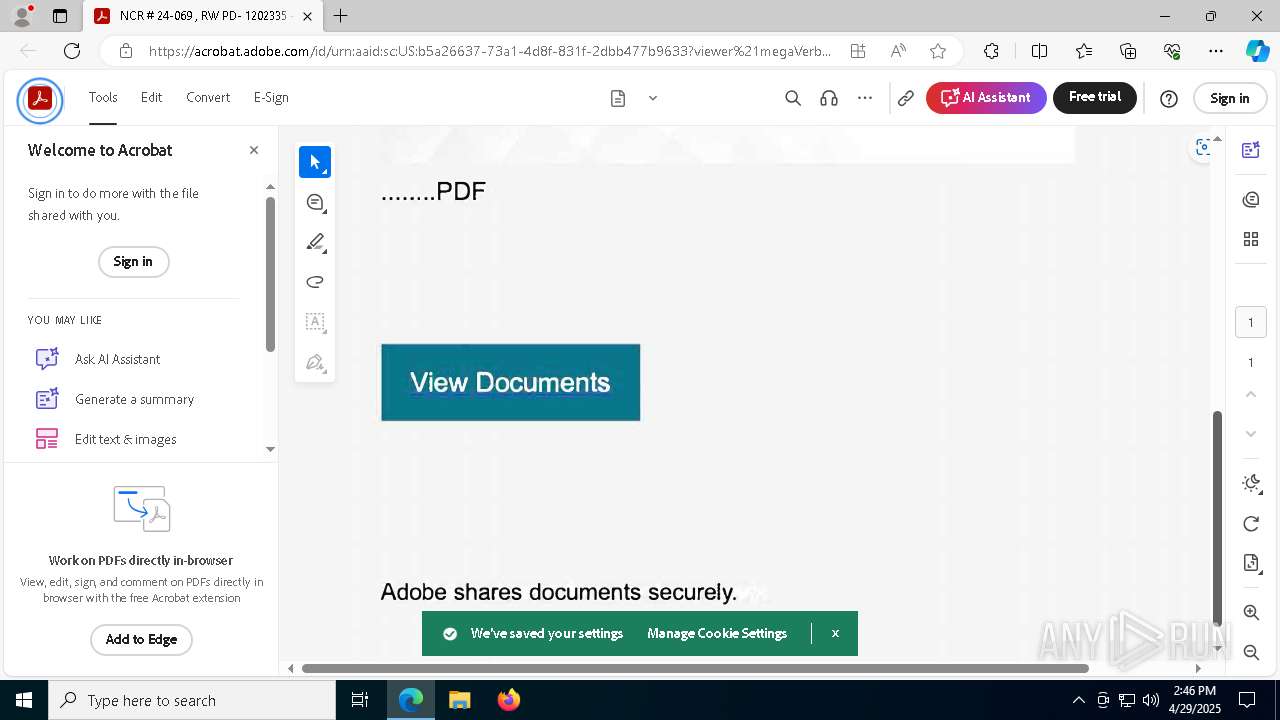1280x720 pixels.
Task: Rotate the page view icon
Action: click(1251, 524)
